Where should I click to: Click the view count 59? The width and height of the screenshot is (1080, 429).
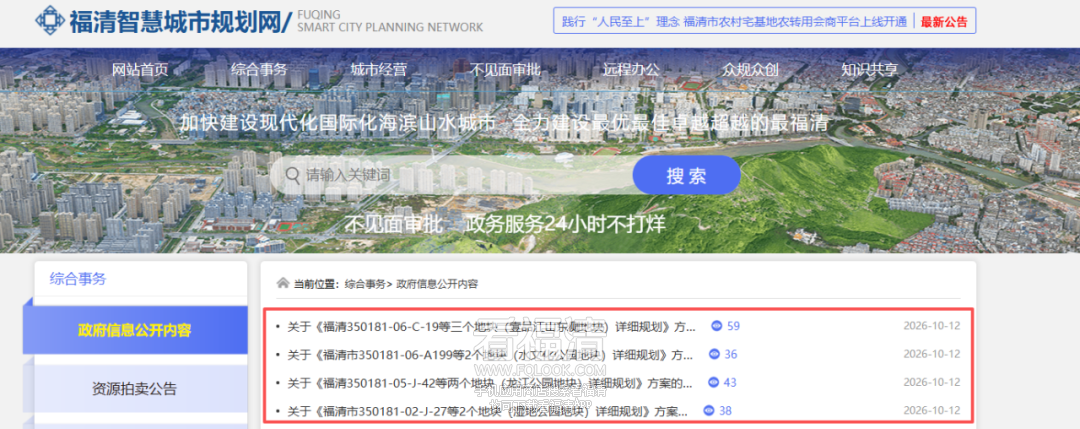[734, 326]
